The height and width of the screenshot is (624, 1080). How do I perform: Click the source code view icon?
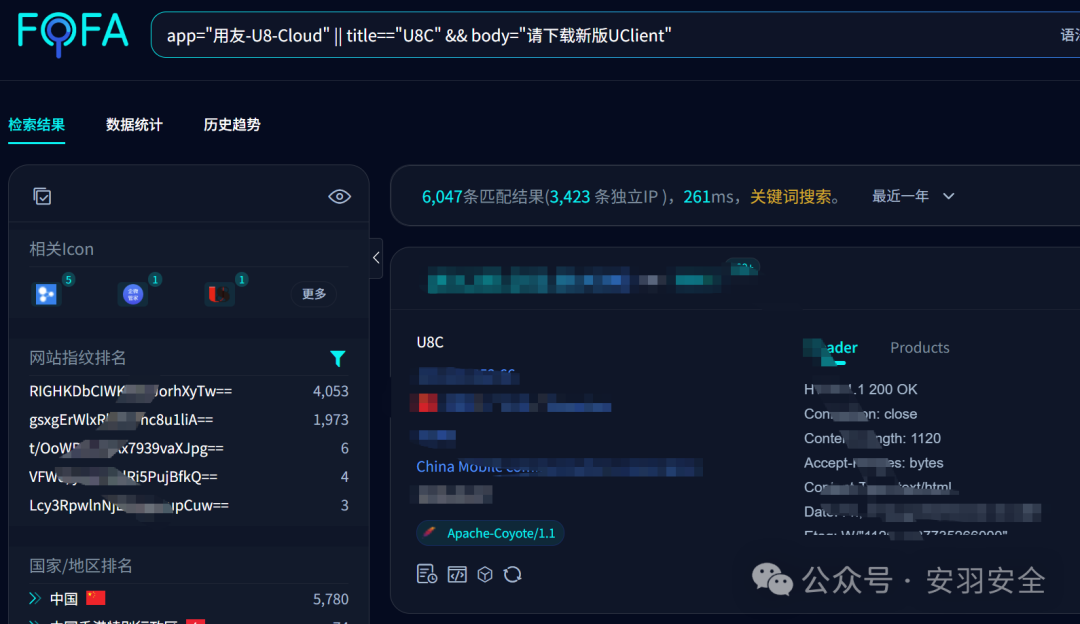(457, 574)
